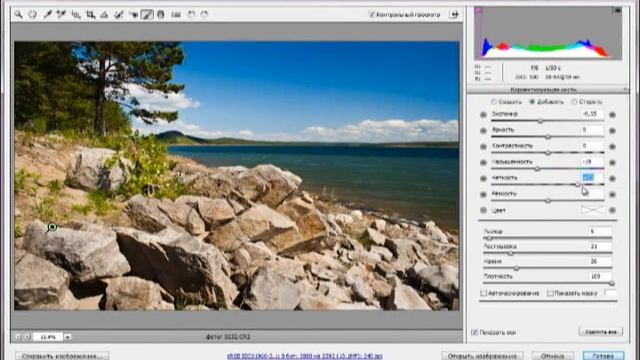Click the Экспонир slider handle
Image resolution: width=640 pixels, height=360 pixels.
[540, 121]
